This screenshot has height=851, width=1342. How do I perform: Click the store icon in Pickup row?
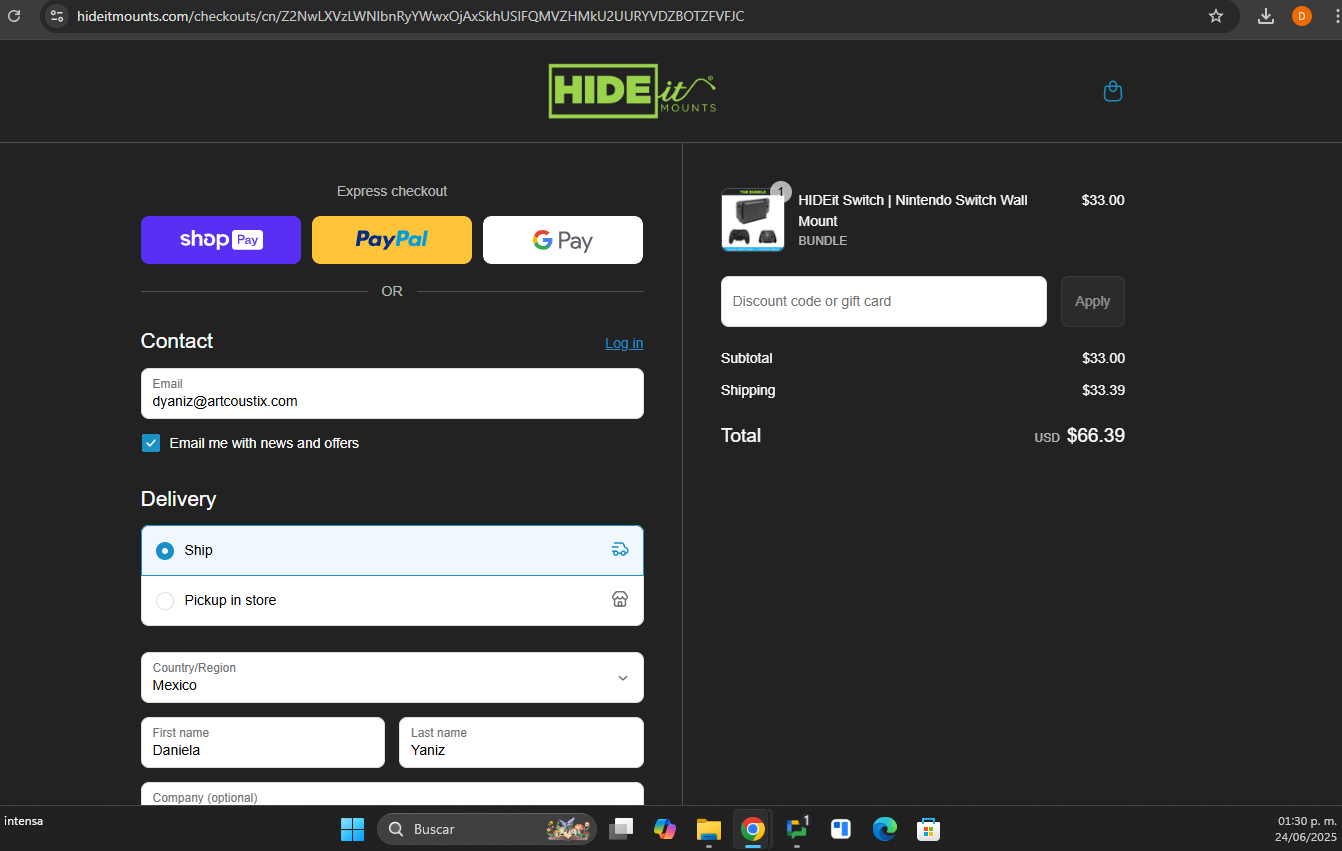click(x=620, y=599)
